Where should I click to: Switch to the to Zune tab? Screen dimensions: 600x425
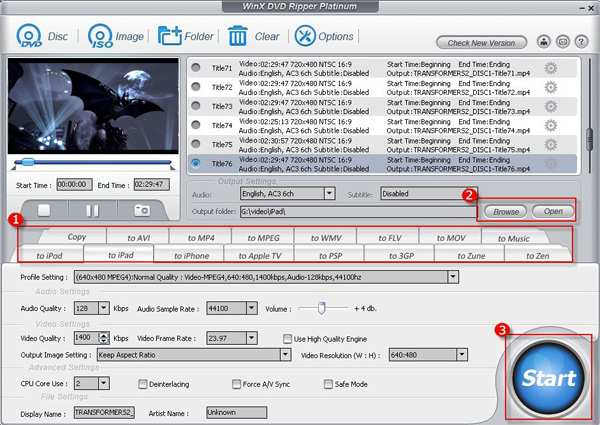471,255
